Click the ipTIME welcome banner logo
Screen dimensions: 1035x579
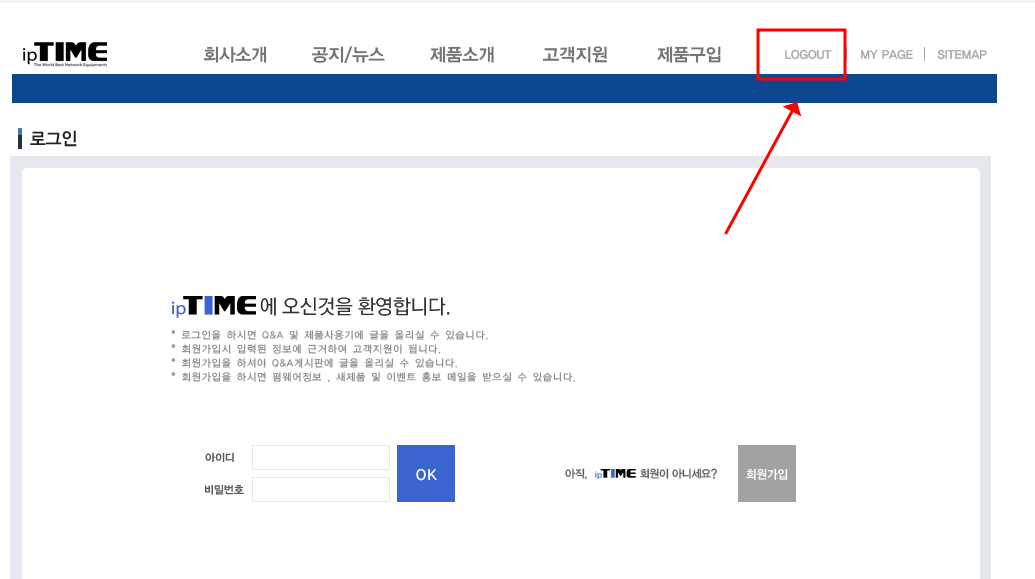pyautogui.click(x=213, y=306)
